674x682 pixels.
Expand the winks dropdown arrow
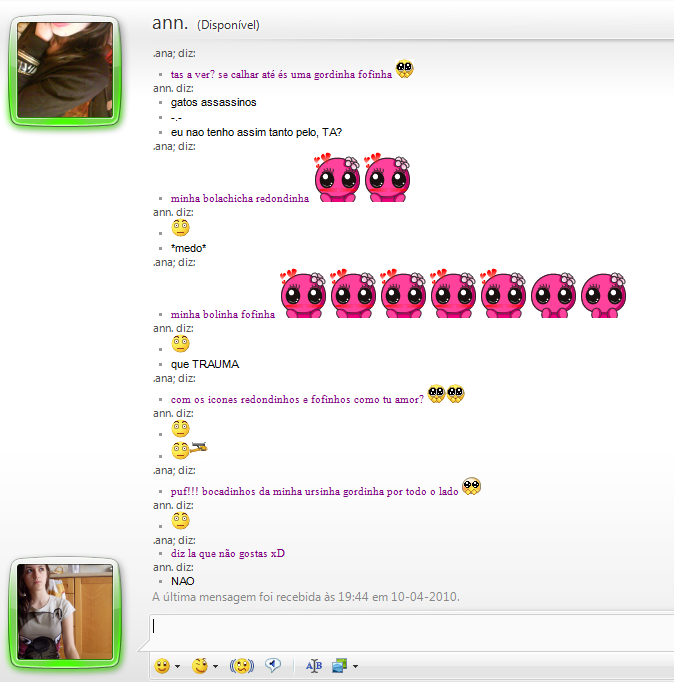(215, 667)
